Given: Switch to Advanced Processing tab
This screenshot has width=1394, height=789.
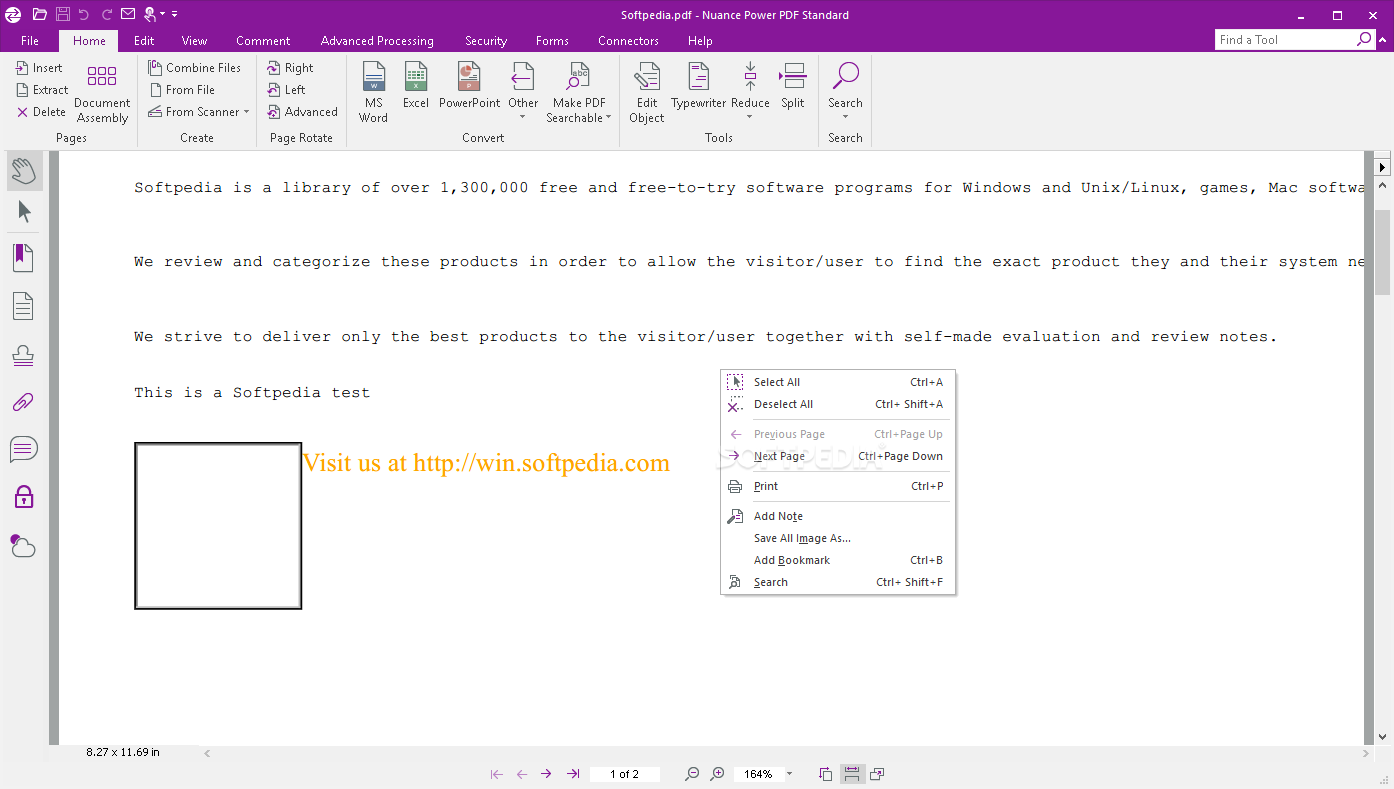Looking at the screenshot, I should [x=377, y=41].
